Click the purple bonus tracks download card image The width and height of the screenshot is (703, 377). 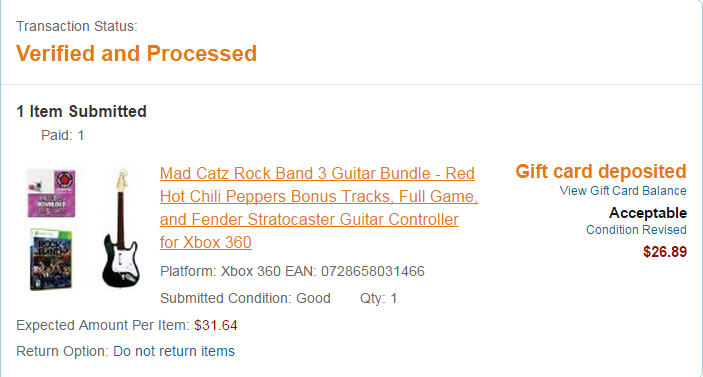tap(51, 193)
